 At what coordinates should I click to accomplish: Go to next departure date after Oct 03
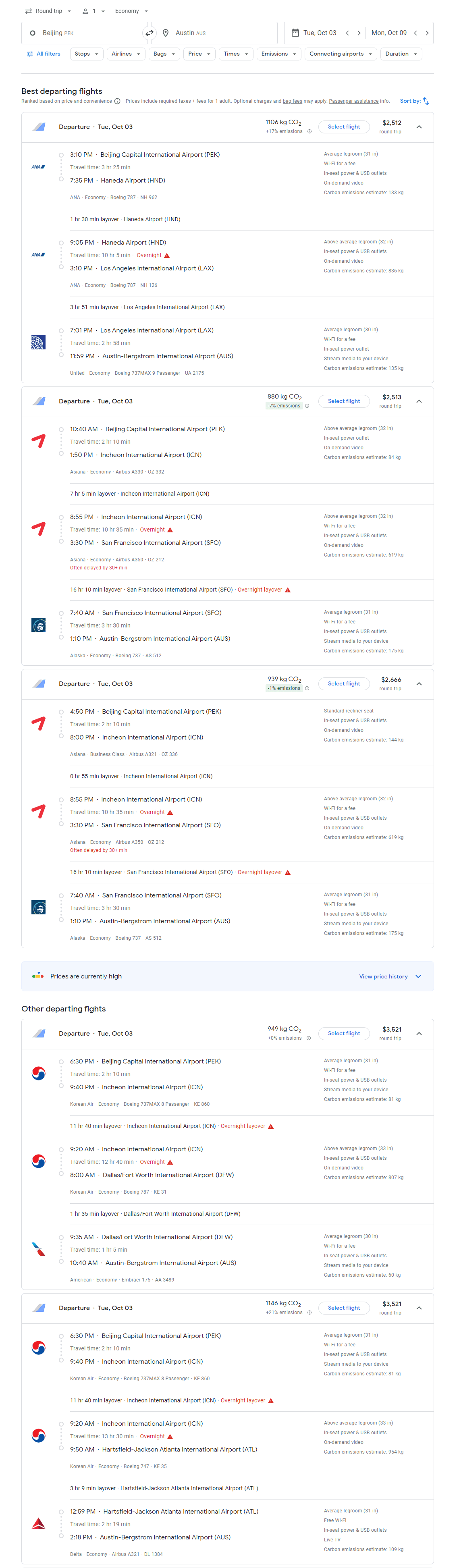click(x=359, y=33)
